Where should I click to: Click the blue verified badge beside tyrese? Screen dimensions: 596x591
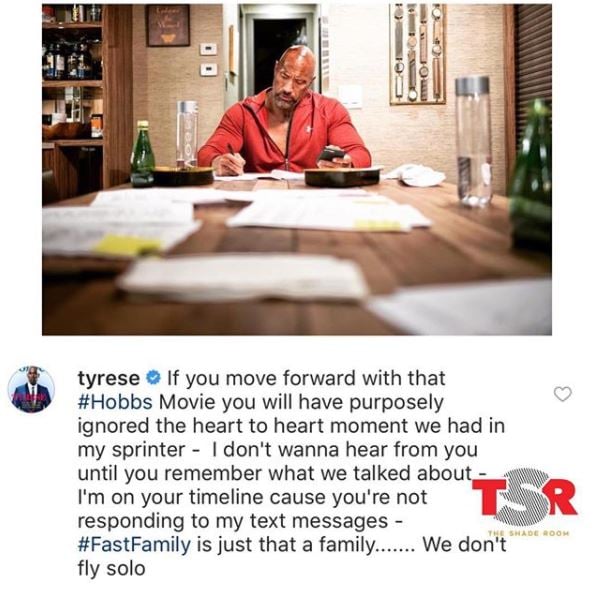153,378
